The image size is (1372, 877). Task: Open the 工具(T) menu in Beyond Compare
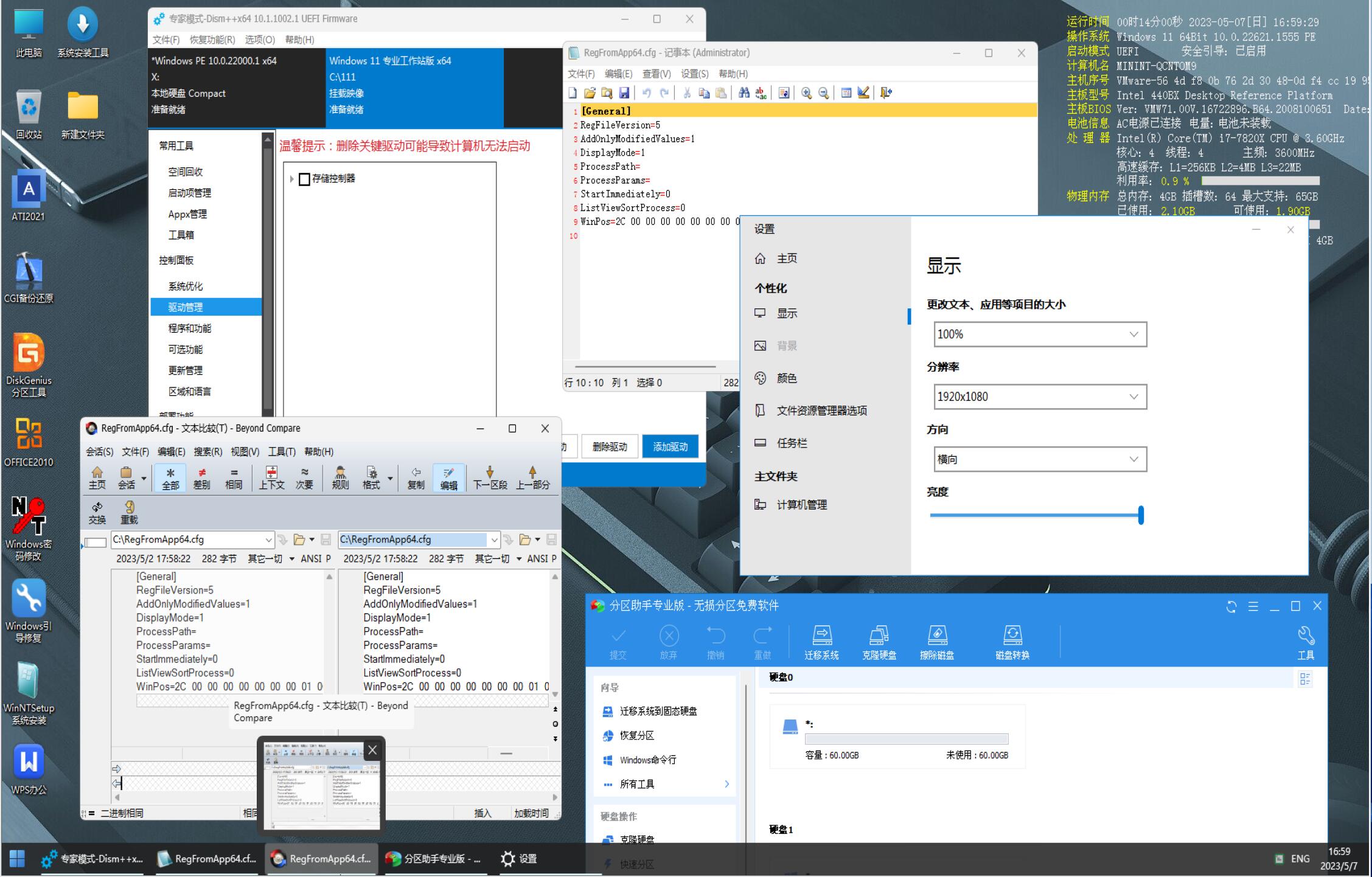[x=282, y=452]
